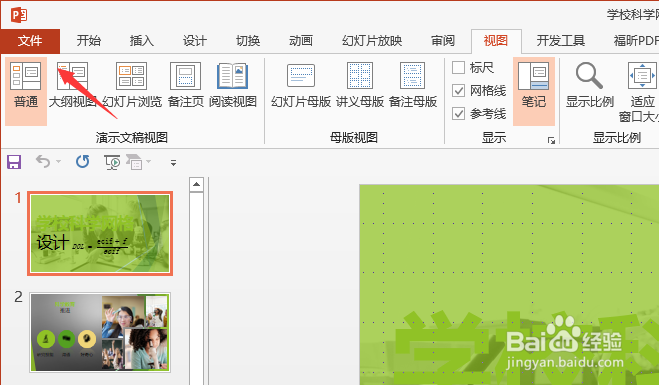Screen dimensions: 659x385
Task: Open the Slide Show (幻灯片放映) tab
Action: (372, 41)
